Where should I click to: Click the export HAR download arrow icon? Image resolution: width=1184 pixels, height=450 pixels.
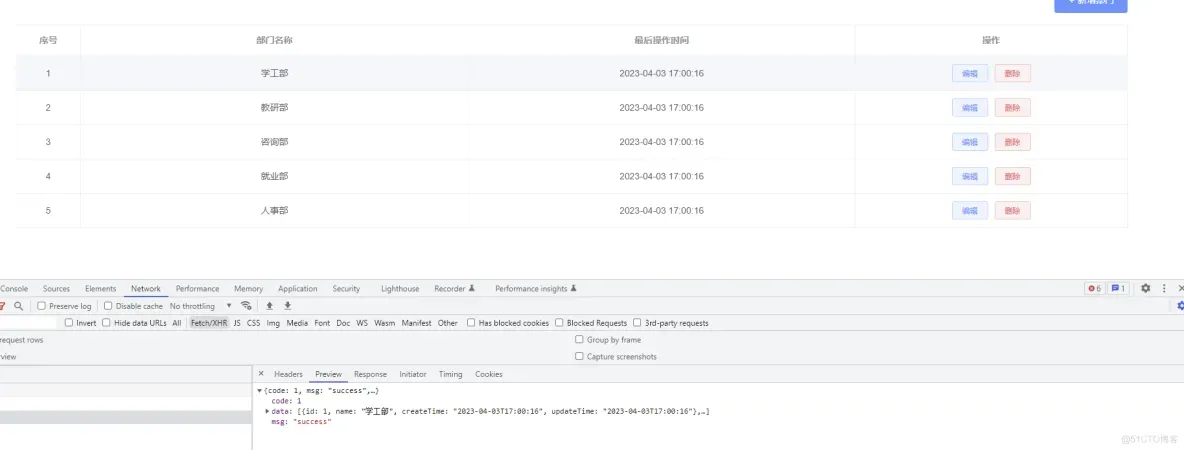click(x=288, y=306)
